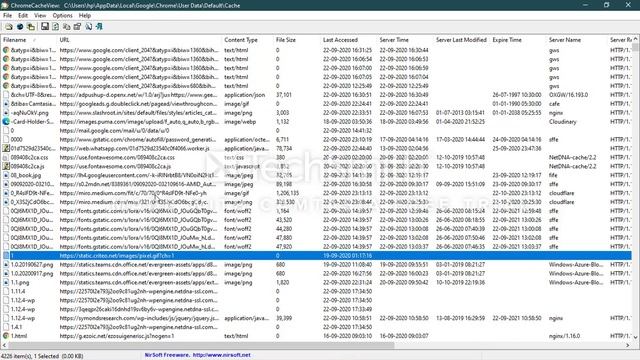The height and width of the screenshot is (360, 640).
Task: Click the application/json content type cell
Action: point(244,95)
